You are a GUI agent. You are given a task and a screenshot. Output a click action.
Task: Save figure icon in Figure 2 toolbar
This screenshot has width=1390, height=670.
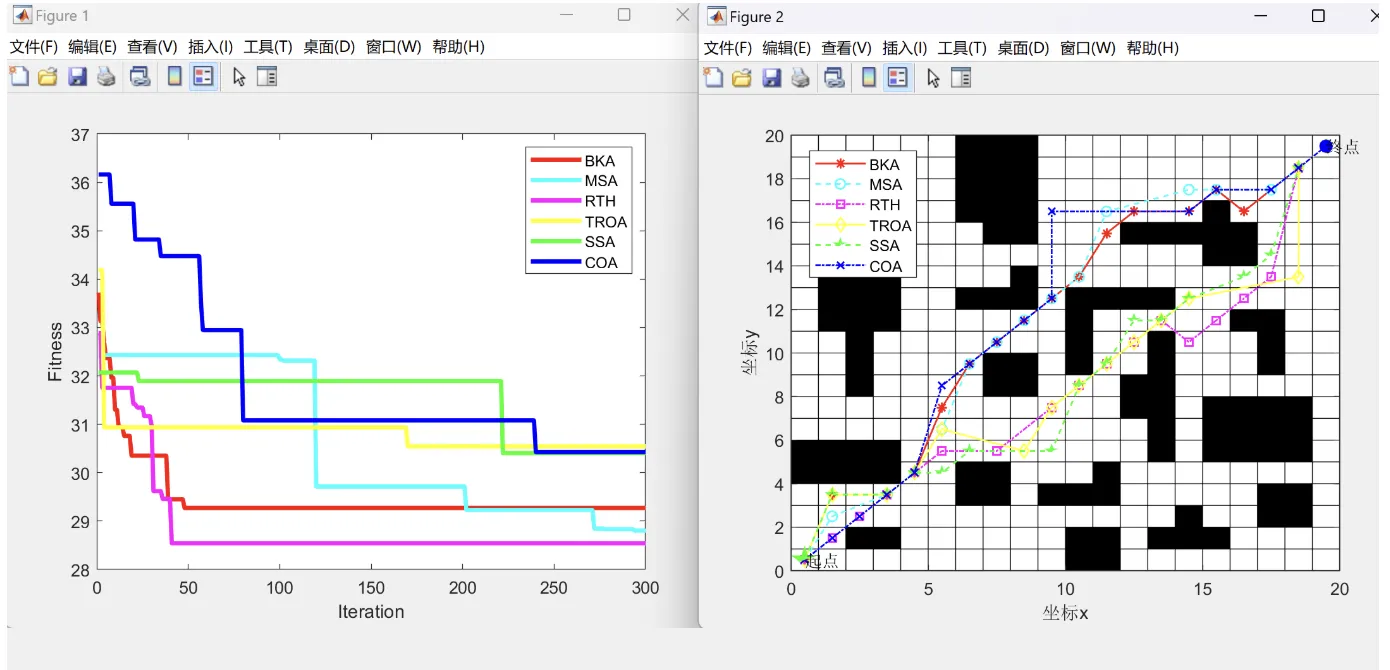[x=771, y=77]
